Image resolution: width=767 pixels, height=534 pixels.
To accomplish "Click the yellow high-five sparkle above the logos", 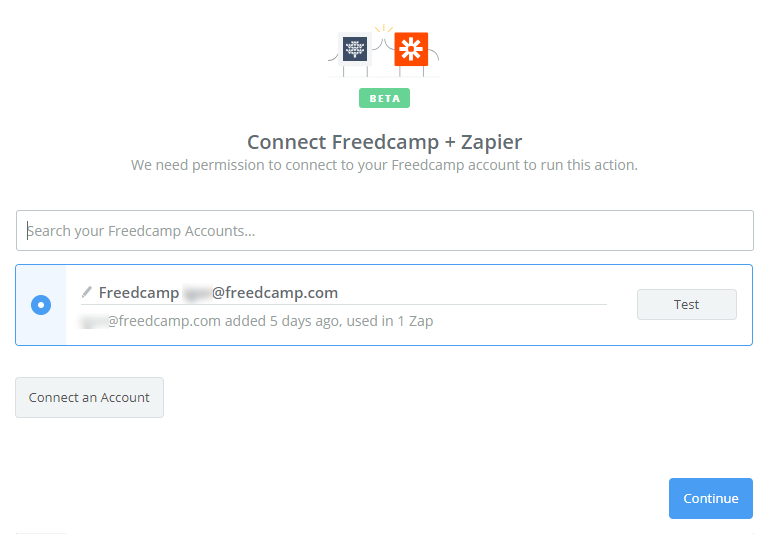I will point(384,29).
